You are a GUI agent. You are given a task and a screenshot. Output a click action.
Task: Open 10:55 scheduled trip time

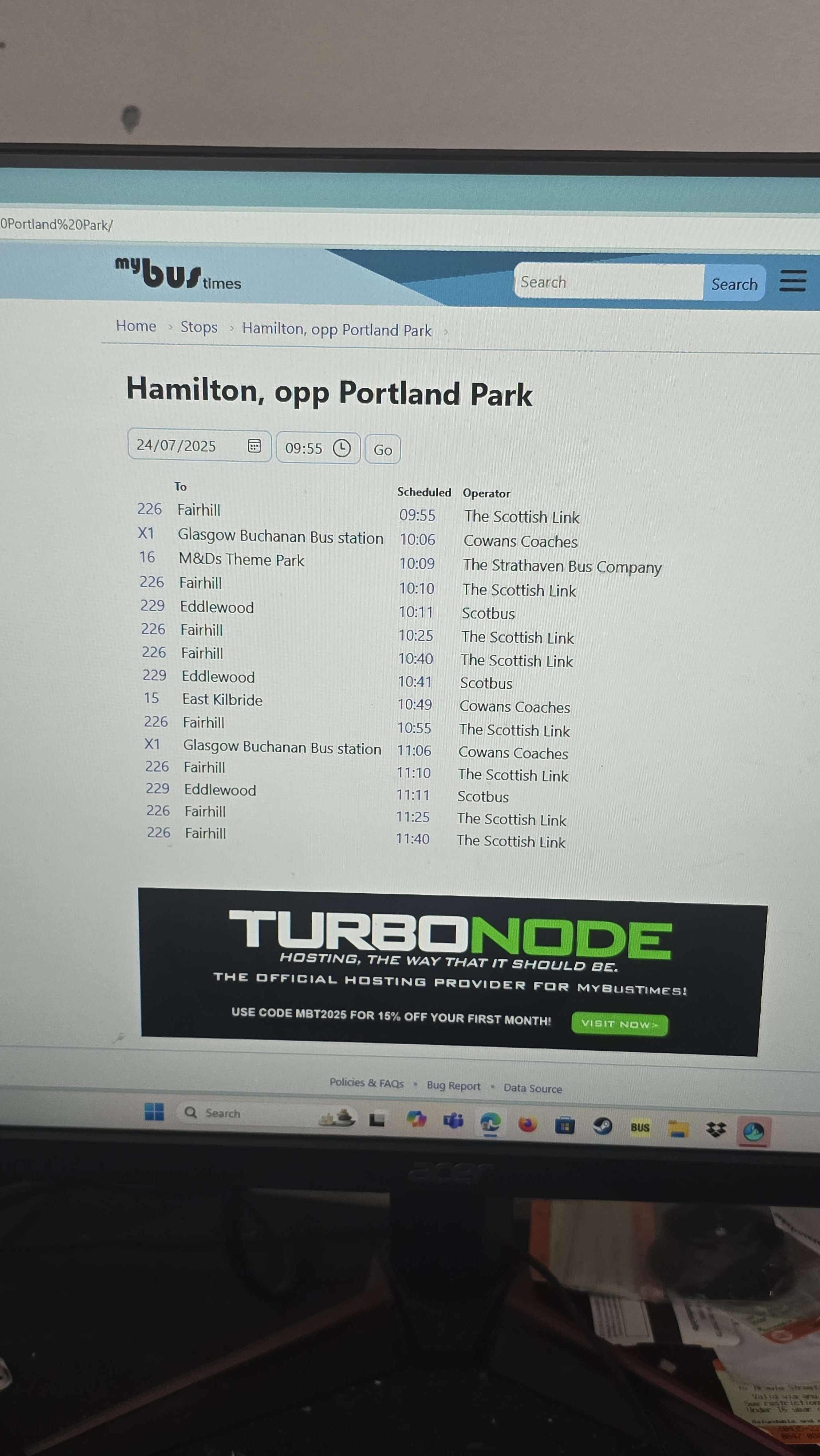coord(414,727)
